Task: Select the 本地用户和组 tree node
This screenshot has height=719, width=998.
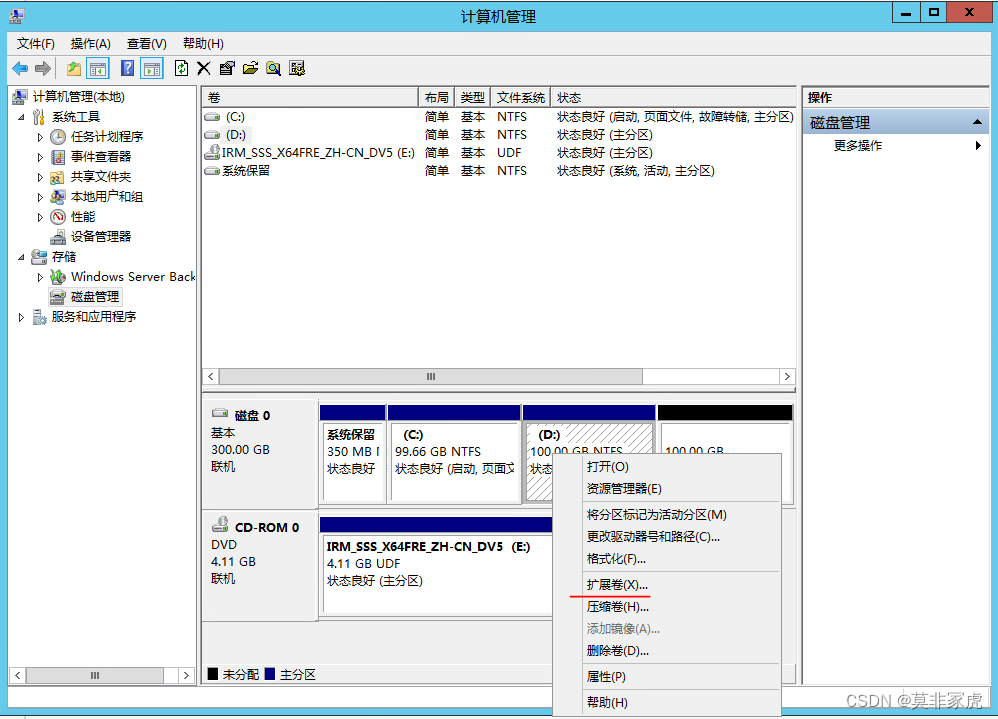Action: click(106, 197)
